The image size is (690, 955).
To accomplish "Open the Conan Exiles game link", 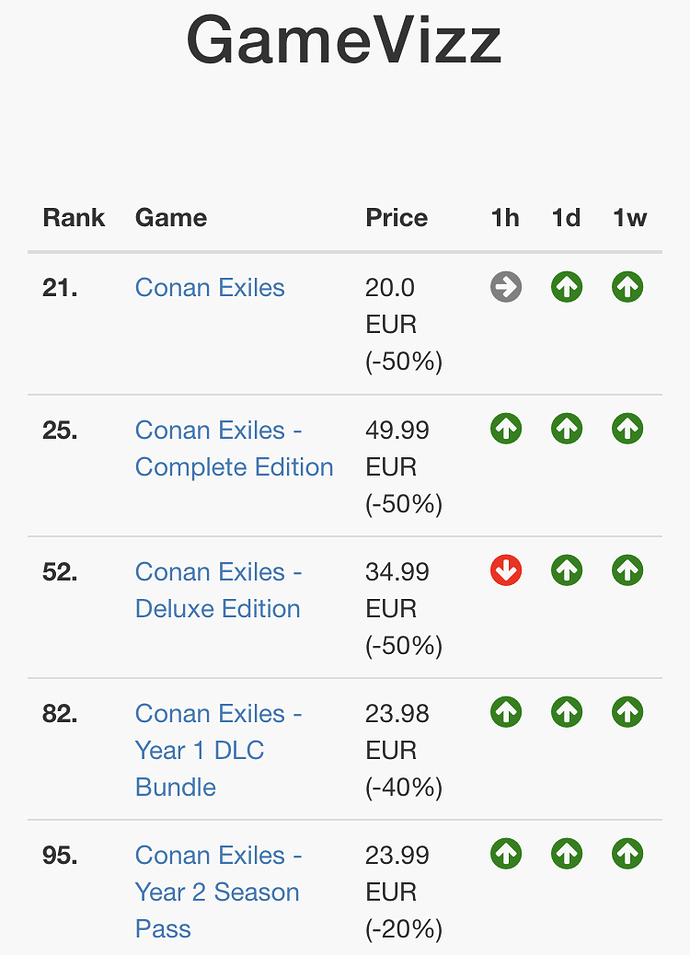I will point(210,288).
